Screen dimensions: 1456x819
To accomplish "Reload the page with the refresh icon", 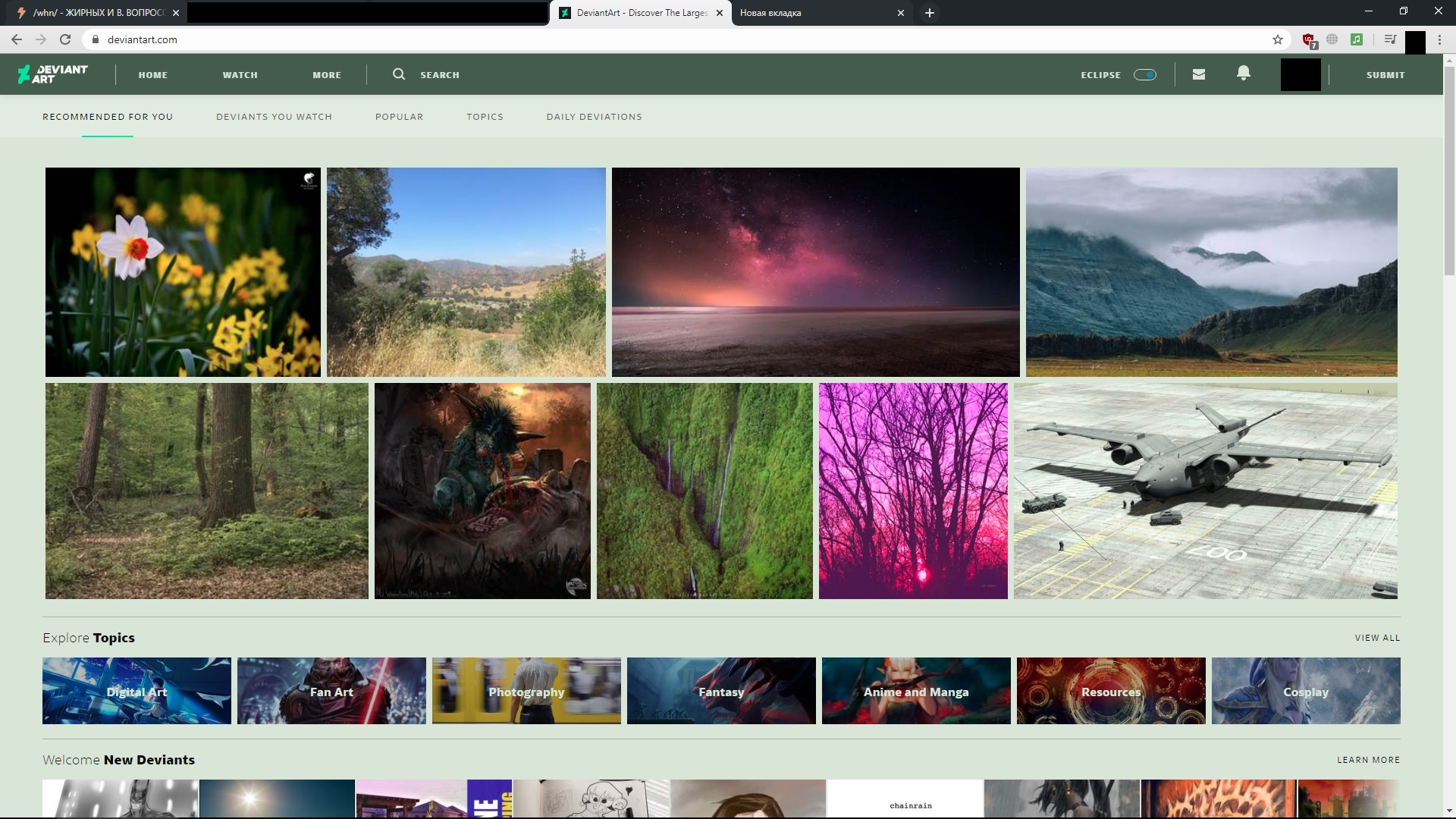I will 65,39.
